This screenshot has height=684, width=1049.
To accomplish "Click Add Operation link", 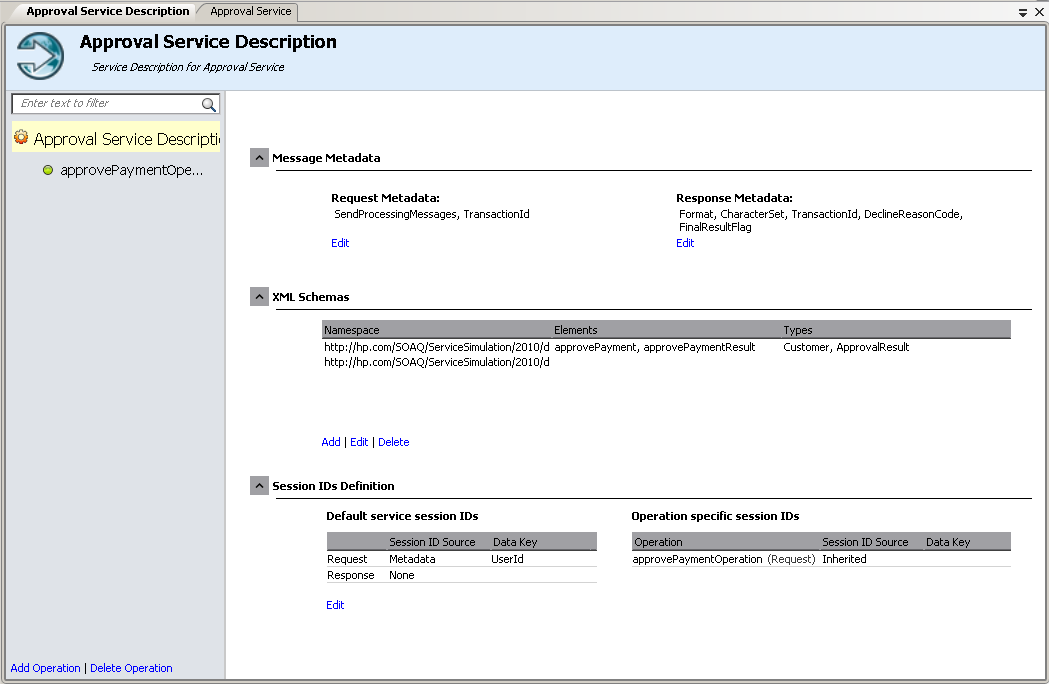I will click(45, 668).
